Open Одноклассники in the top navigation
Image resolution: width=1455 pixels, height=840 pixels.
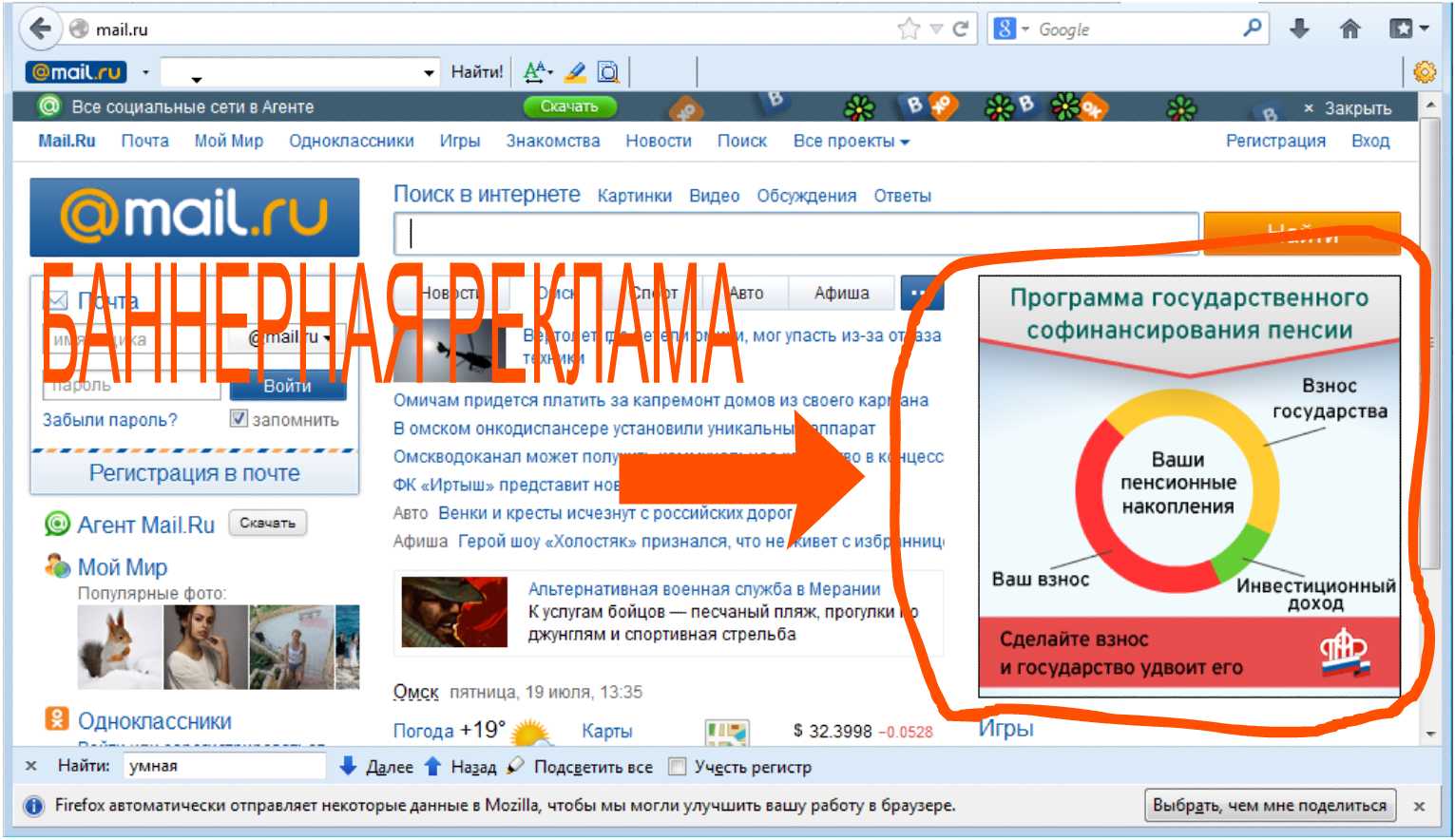click(352, 141)
